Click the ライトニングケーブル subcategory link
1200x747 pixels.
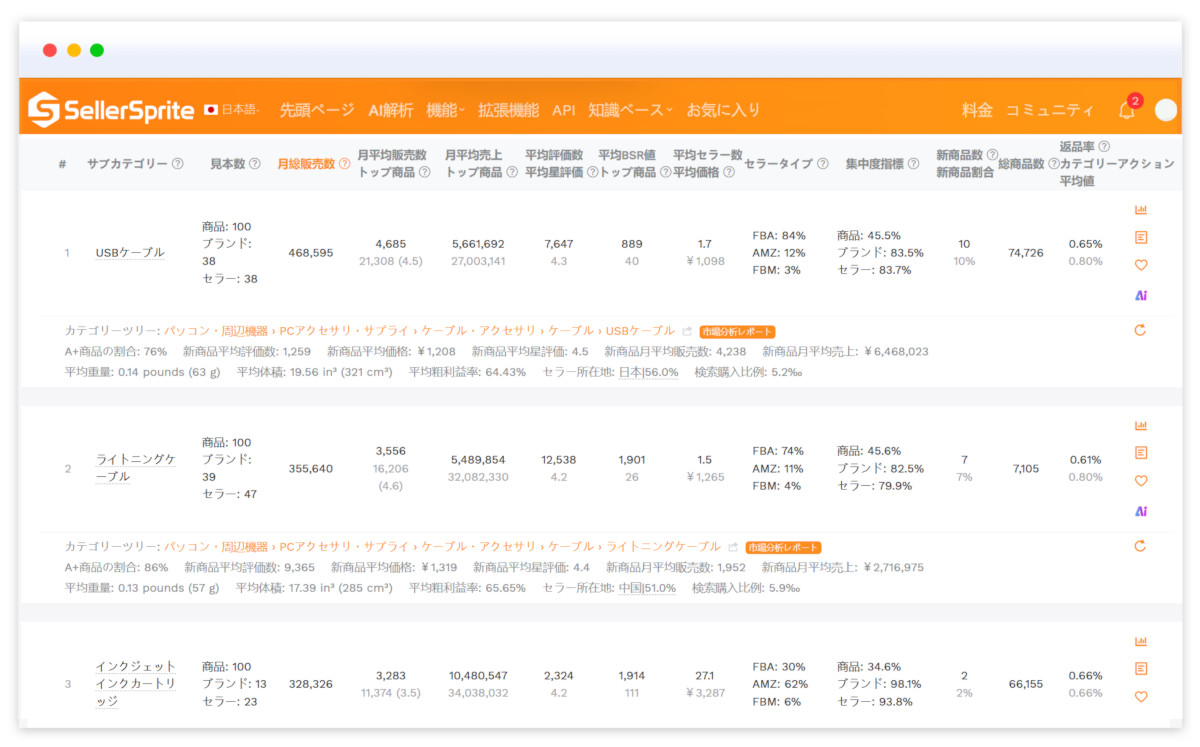click(135, 467)
